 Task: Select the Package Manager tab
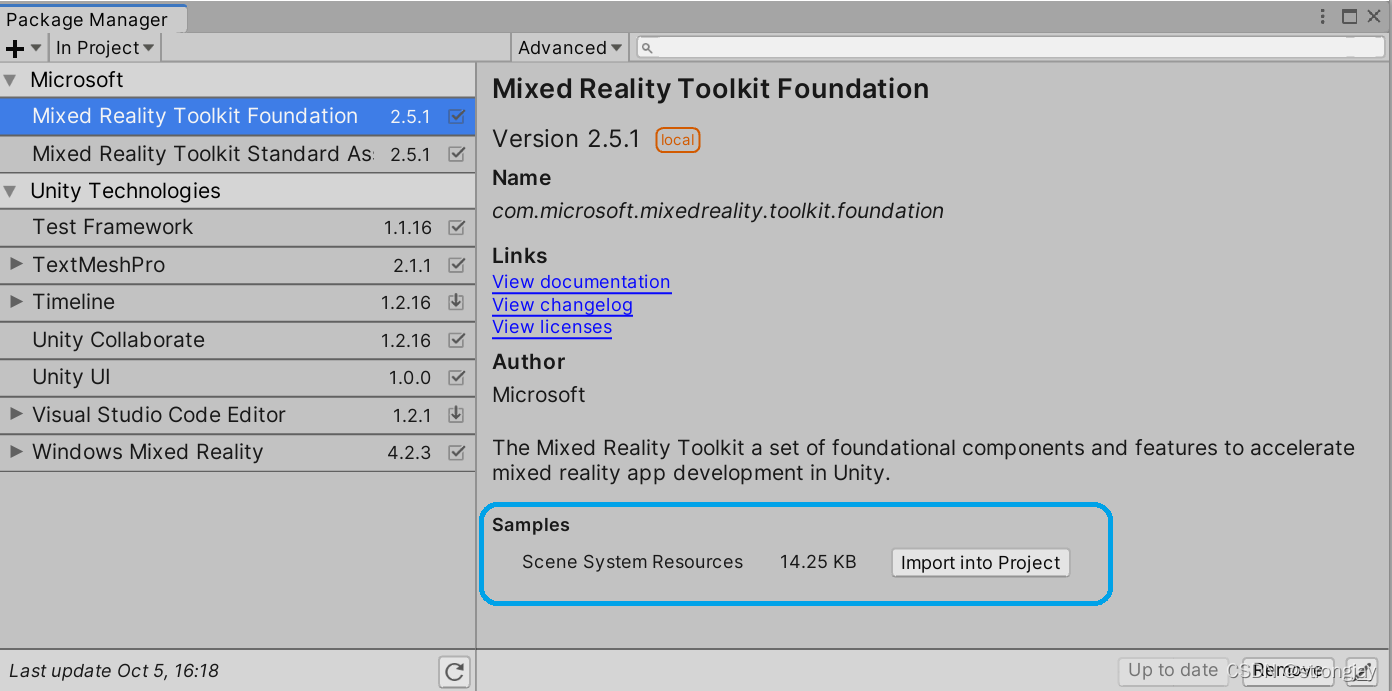pyautogui.click(x=93, y=19)
